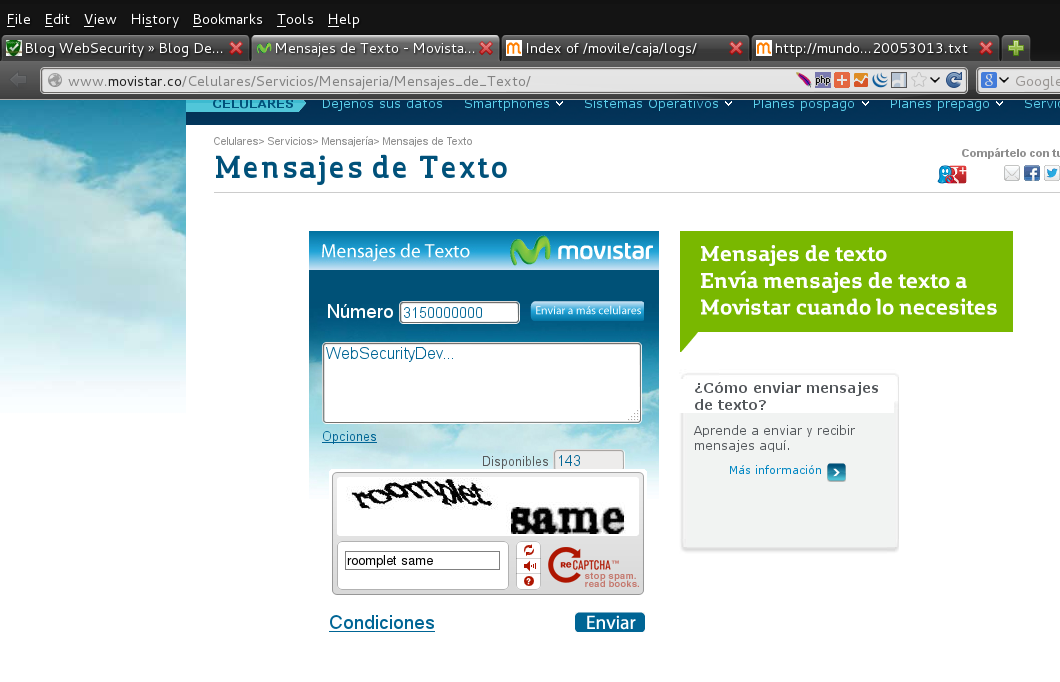Close the http://mundo...20053013.txt tab
The height and width of the screenshot is (682, 1060).
[x=986, y=48]
